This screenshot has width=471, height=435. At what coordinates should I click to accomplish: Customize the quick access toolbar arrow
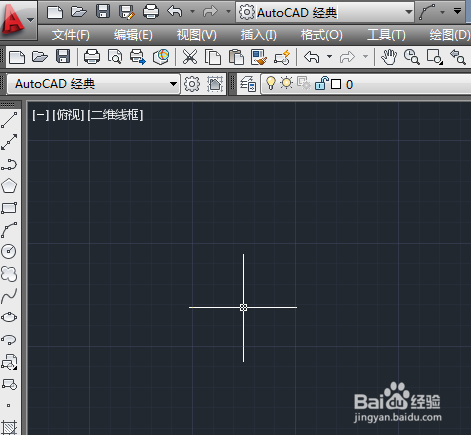pos(458,11)
